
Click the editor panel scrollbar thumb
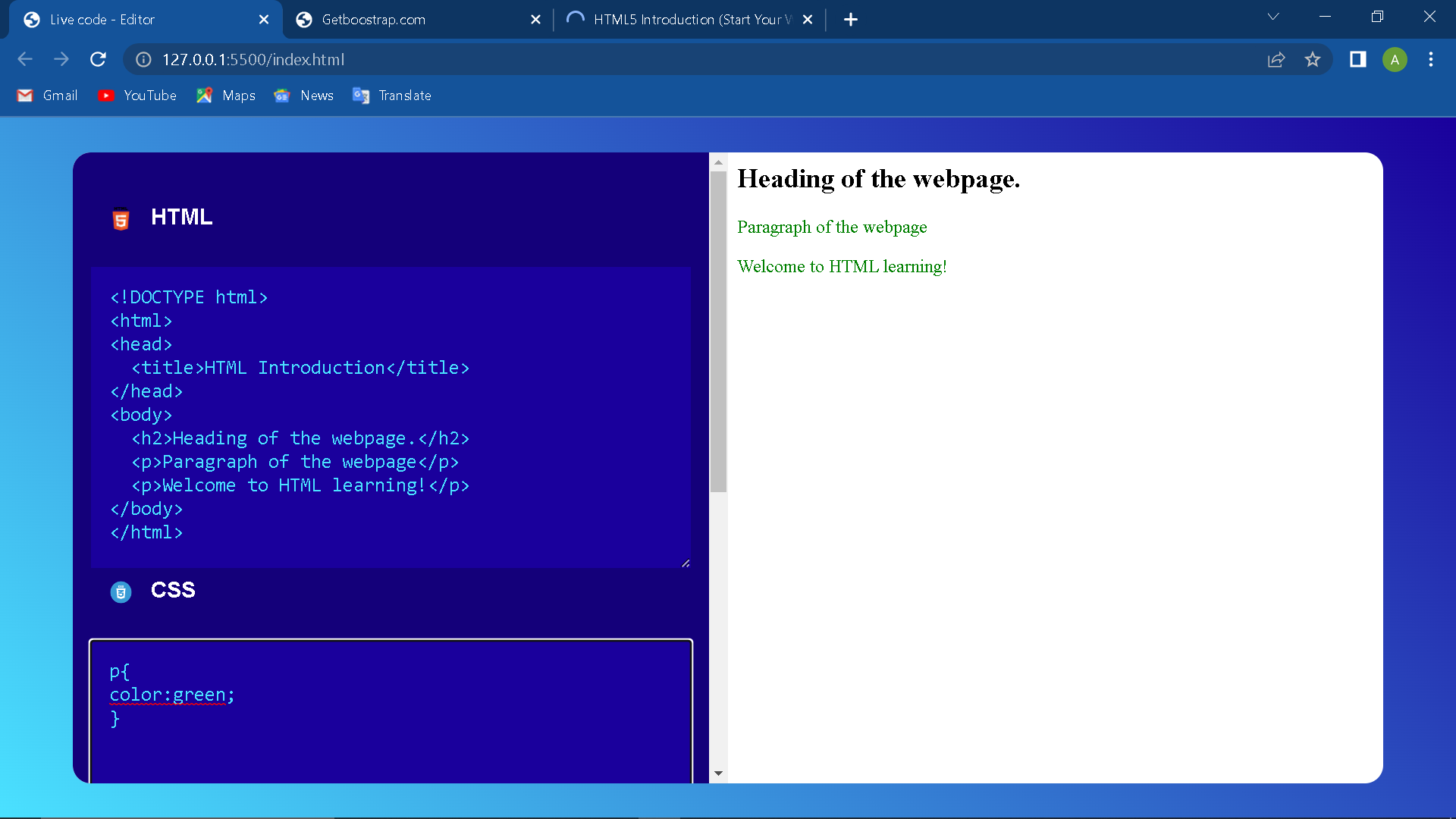coord(718,331)
